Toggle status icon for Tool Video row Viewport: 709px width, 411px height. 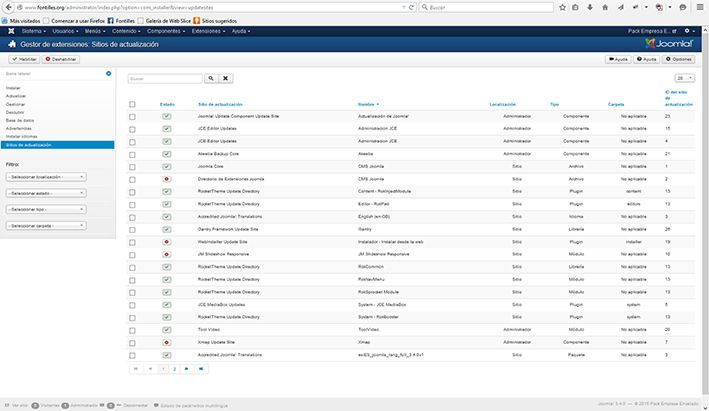point(167,330)
